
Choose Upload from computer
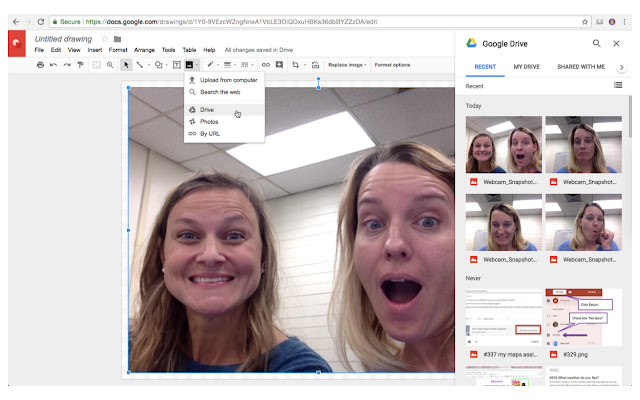(224, 80)
